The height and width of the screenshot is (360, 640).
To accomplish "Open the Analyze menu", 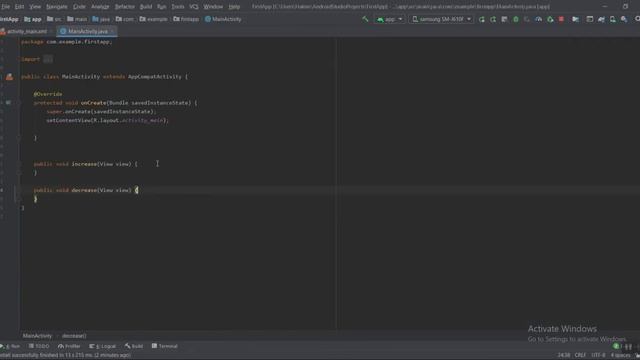I will (x=100, y=7).
